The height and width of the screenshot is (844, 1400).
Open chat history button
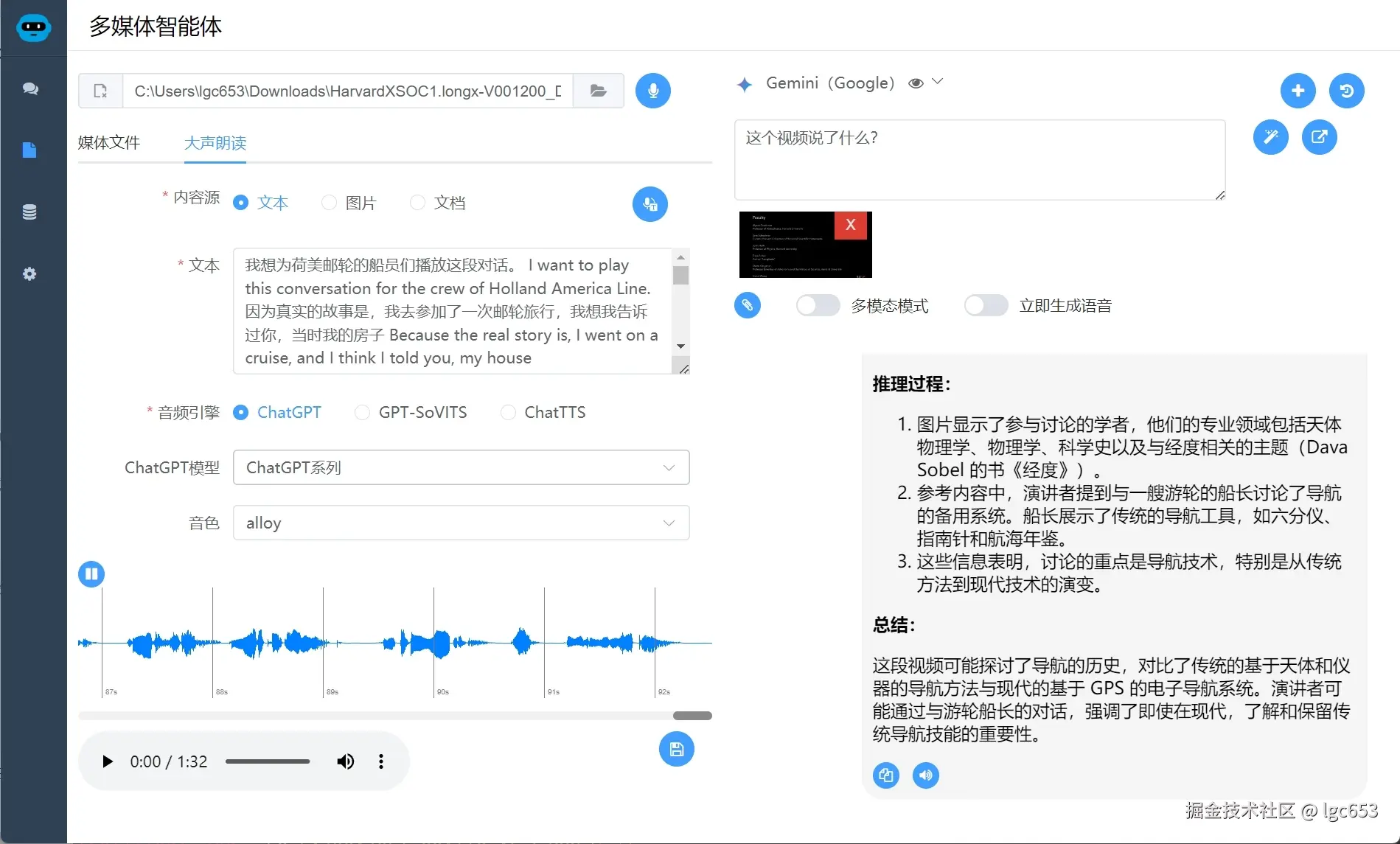tap(1347, 91)
